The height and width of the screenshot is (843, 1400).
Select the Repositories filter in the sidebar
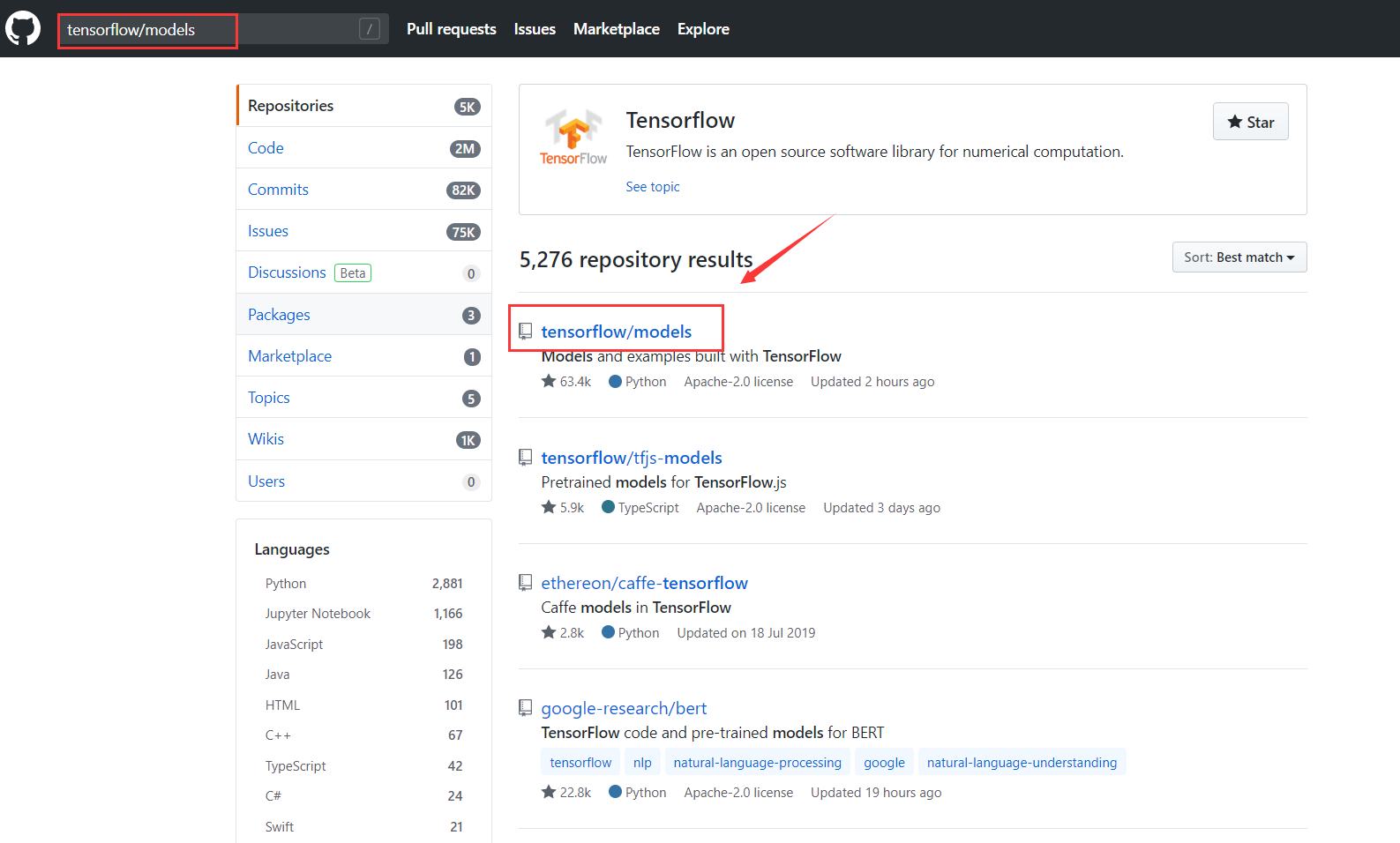click(363, 106)
